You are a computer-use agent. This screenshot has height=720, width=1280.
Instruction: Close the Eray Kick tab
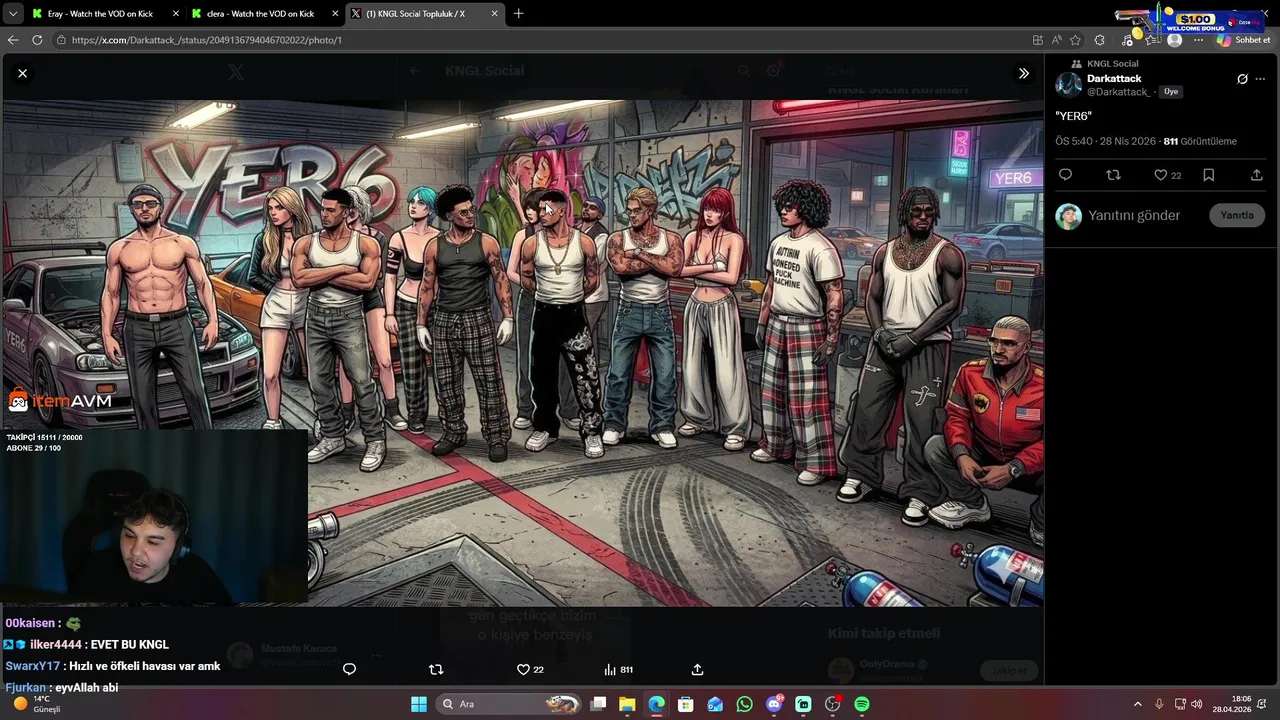175,14
